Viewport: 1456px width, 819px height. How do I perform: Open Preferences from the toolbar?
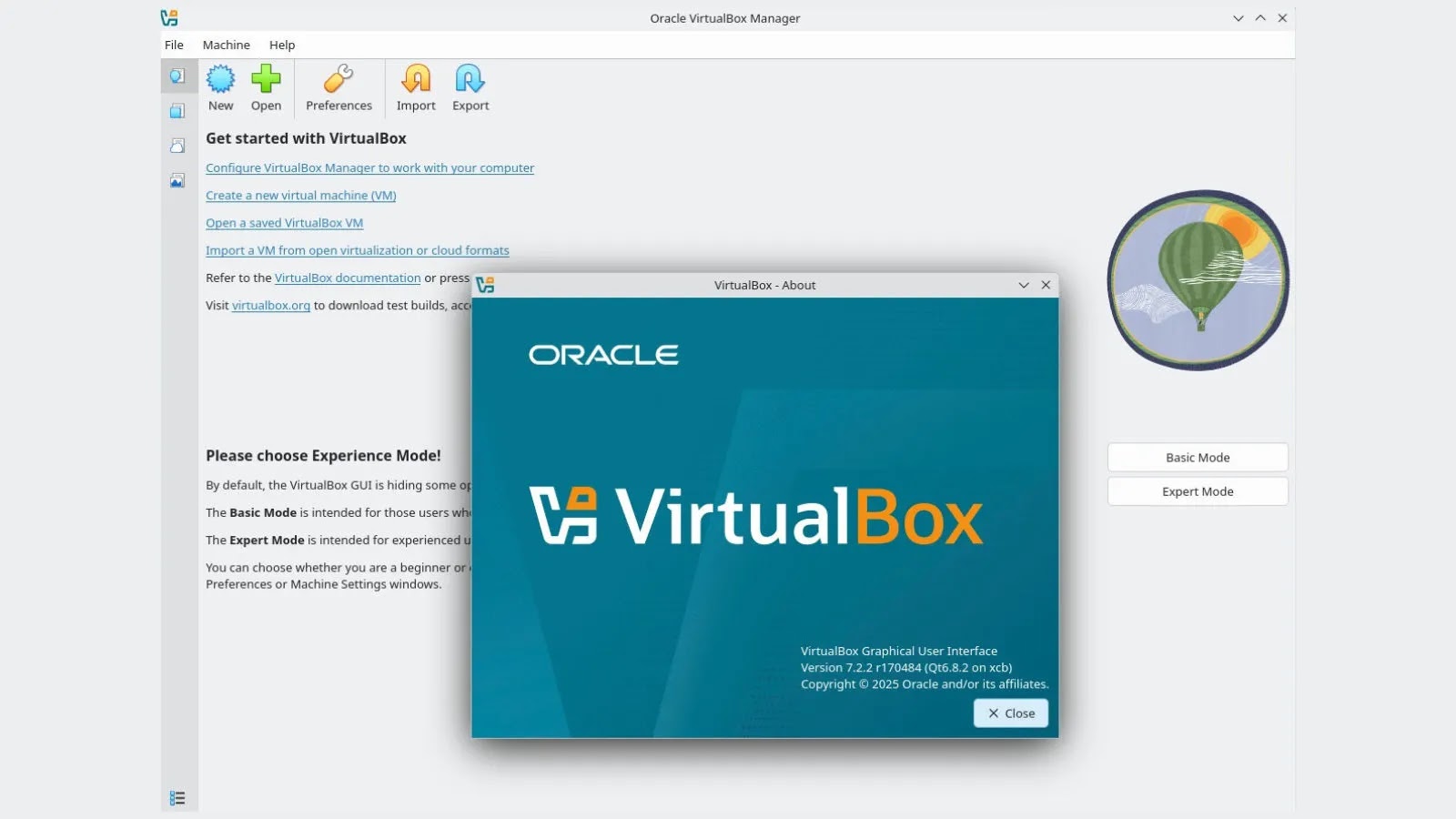pos(339,86)
